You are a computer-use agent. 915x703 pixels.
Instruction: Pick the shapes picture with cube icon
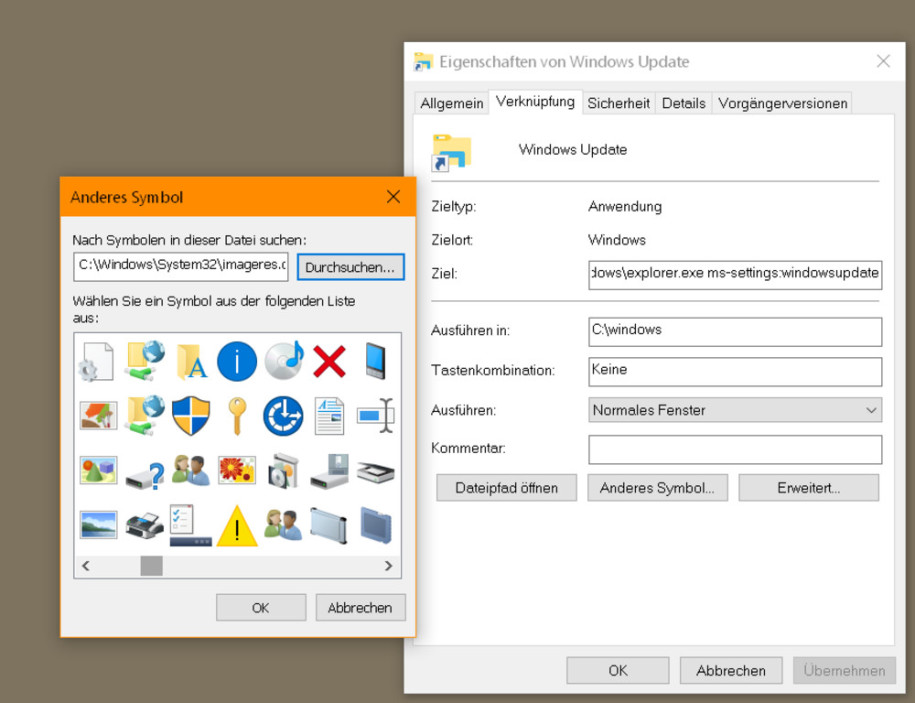(x=98, y=470)
